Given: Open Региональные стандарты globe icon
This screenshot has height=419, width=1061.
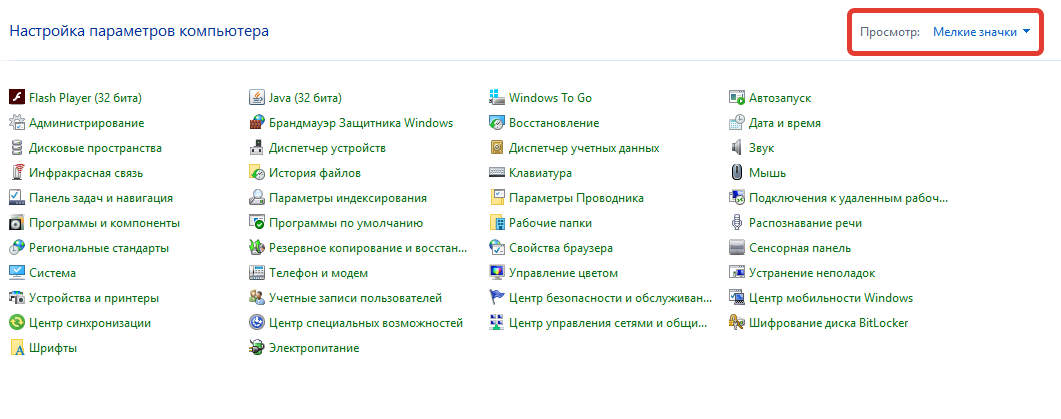Looking at the screenshot, I should pos(17,248).
